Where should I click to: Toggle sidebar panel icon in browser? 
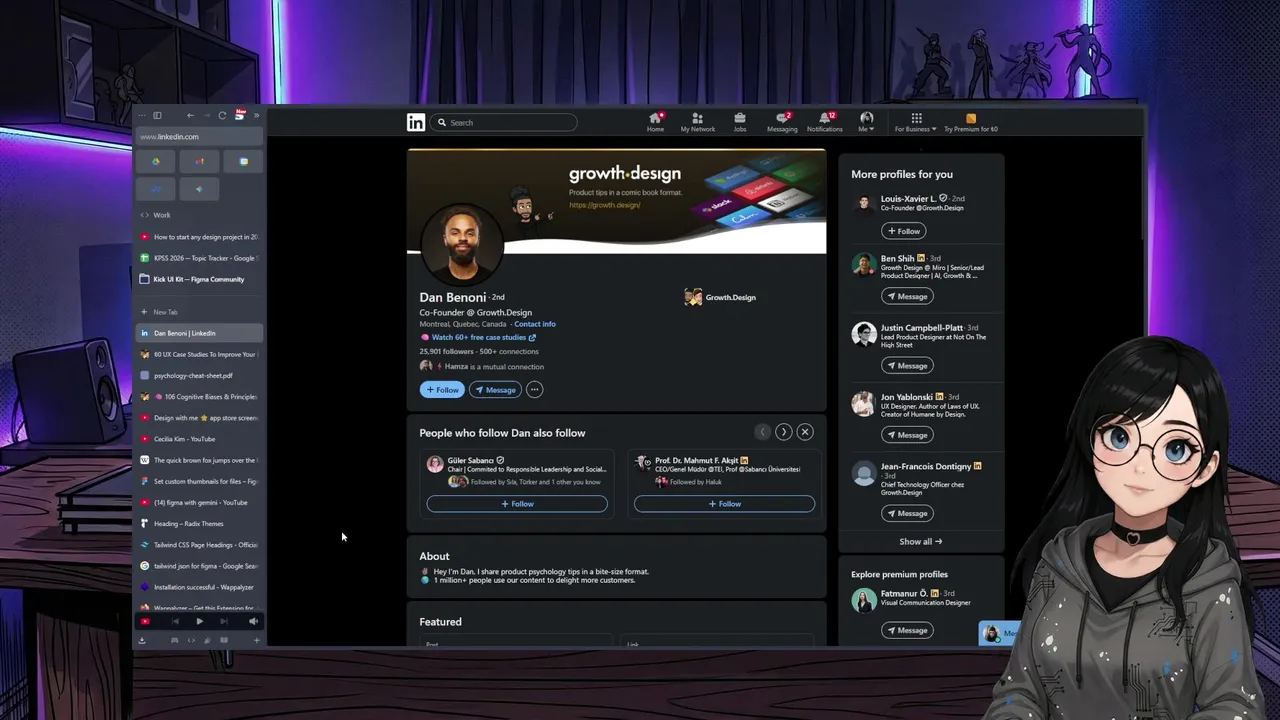coord(157,115)
